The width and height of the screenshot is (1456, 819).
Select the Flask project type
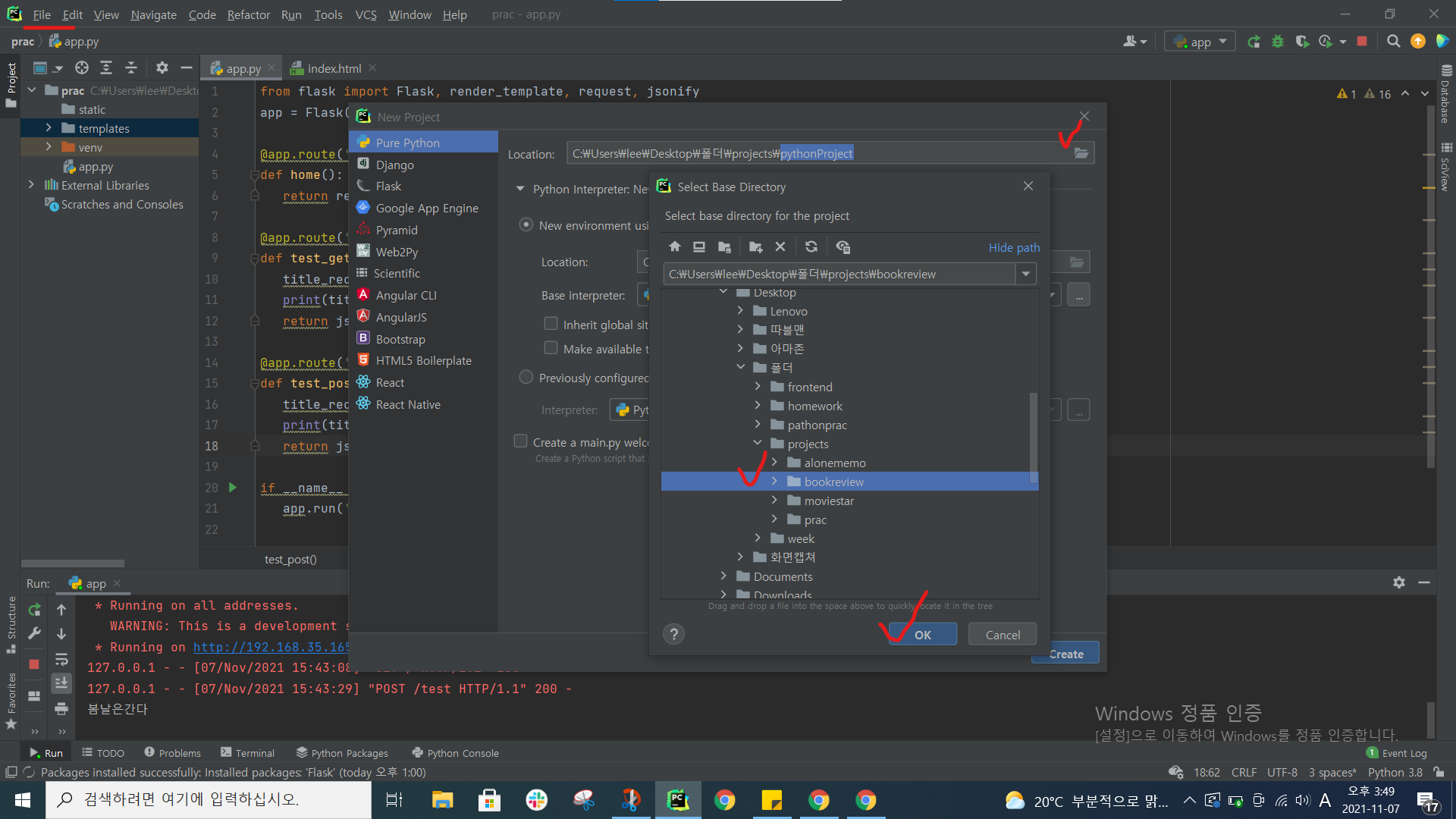pyautogui.click(x=388, y=187)
